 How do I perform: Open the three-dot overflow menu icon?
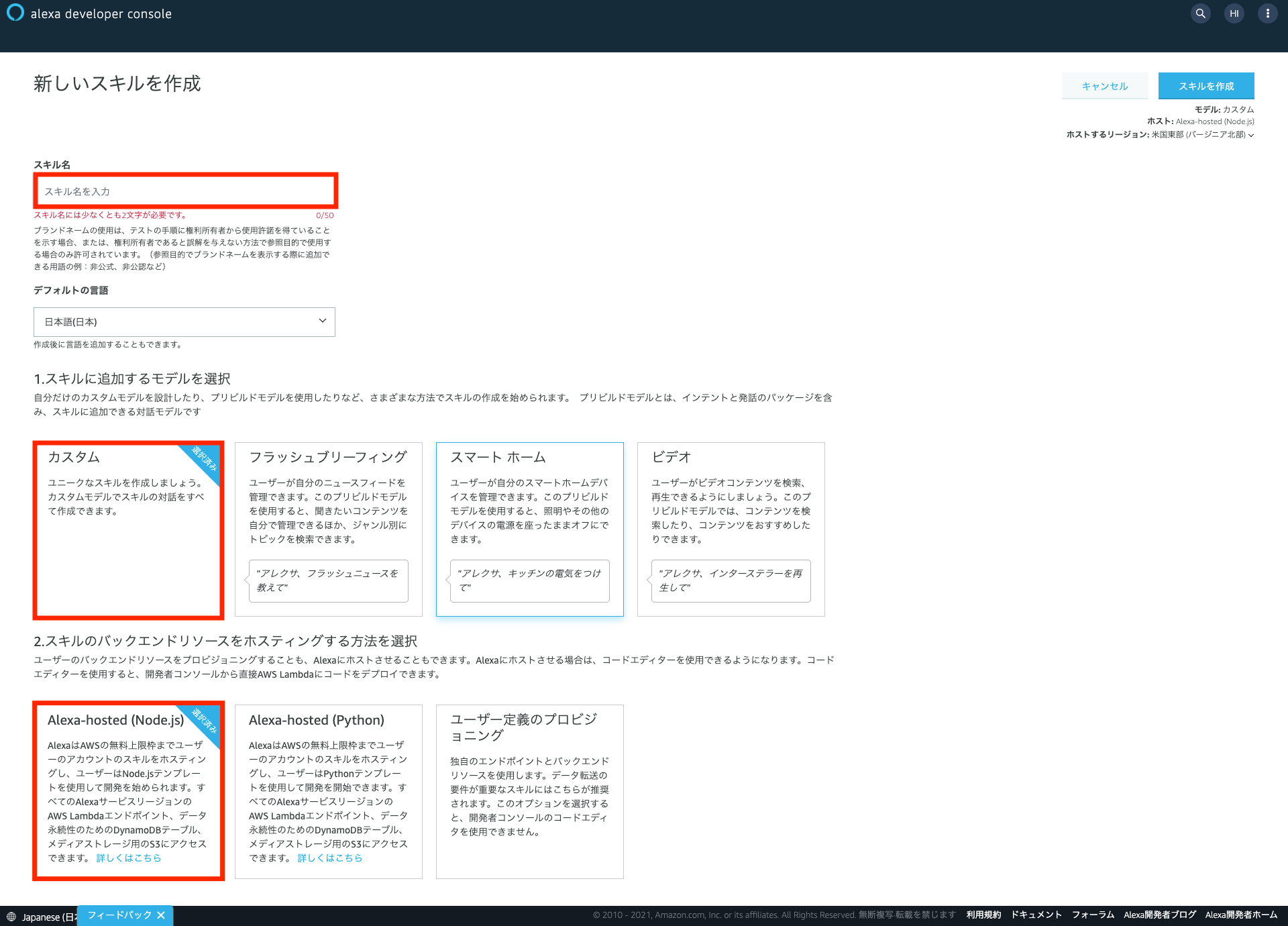[1267, 13]
